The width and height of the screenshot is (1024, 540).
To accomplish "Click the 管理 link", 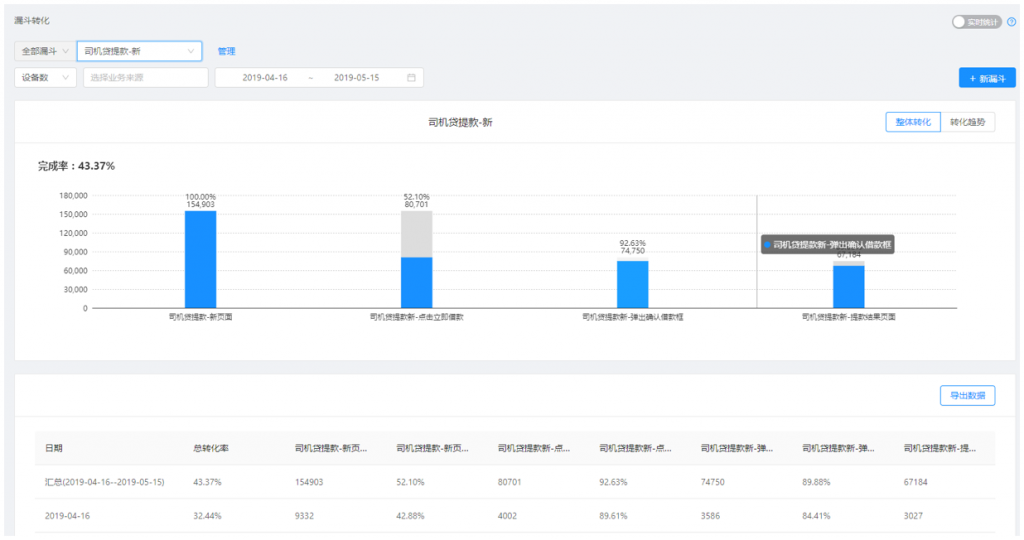I will coord(226,51).
